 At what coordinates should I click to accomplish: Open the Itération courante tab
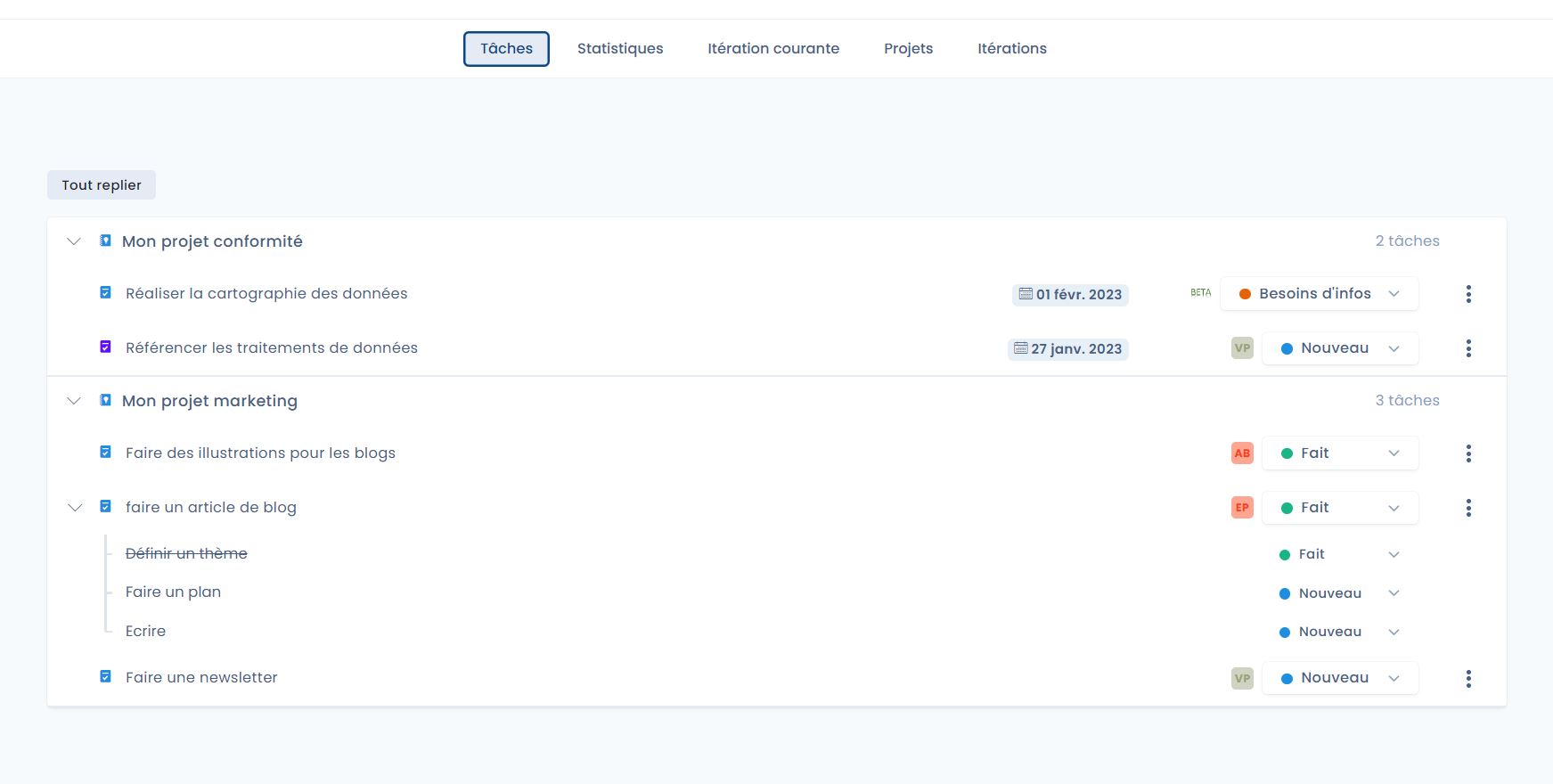pos(773,49)
